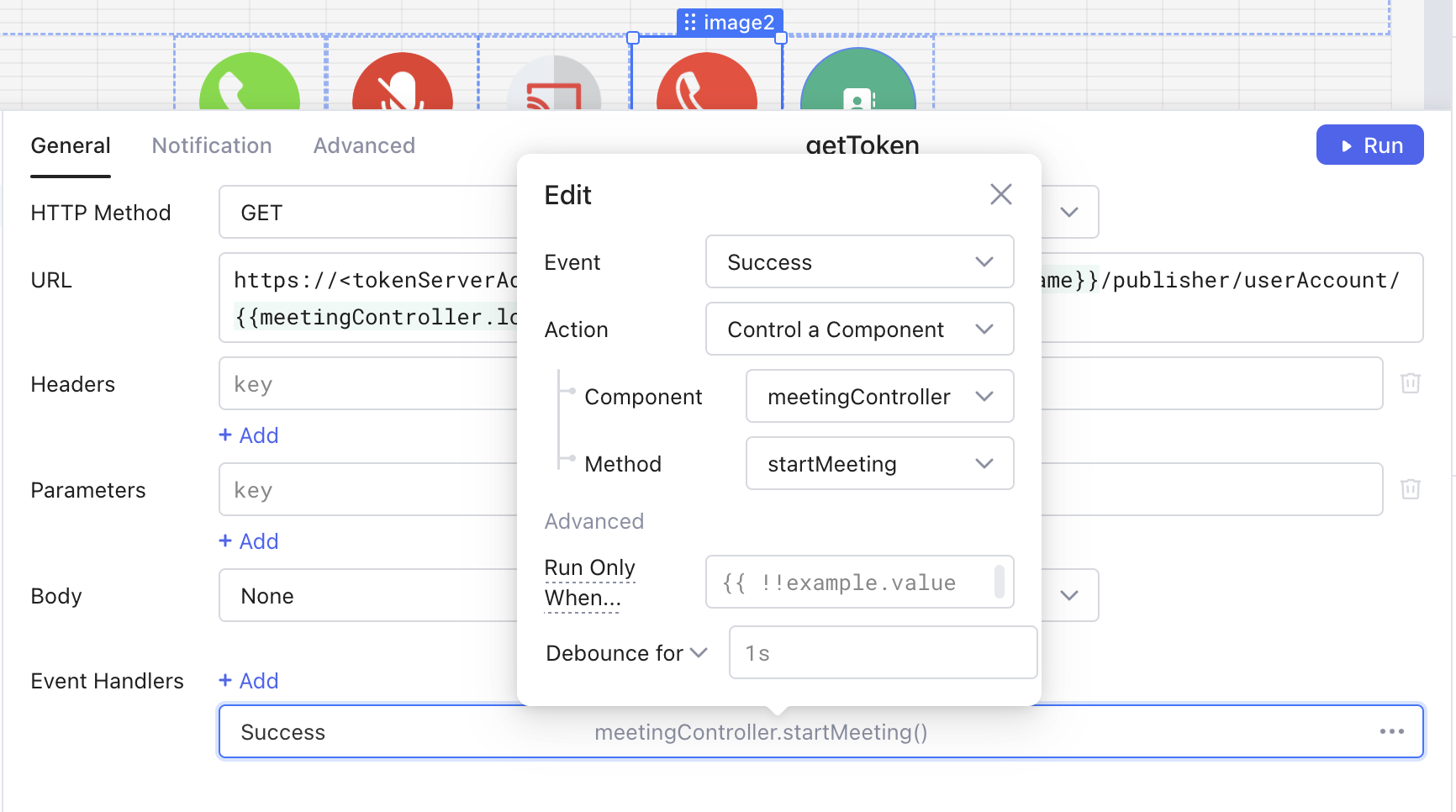Screen dimensions: 1456x812
Task: Open the Success handler three-dot menu
Action: (x=1391, y=731)
